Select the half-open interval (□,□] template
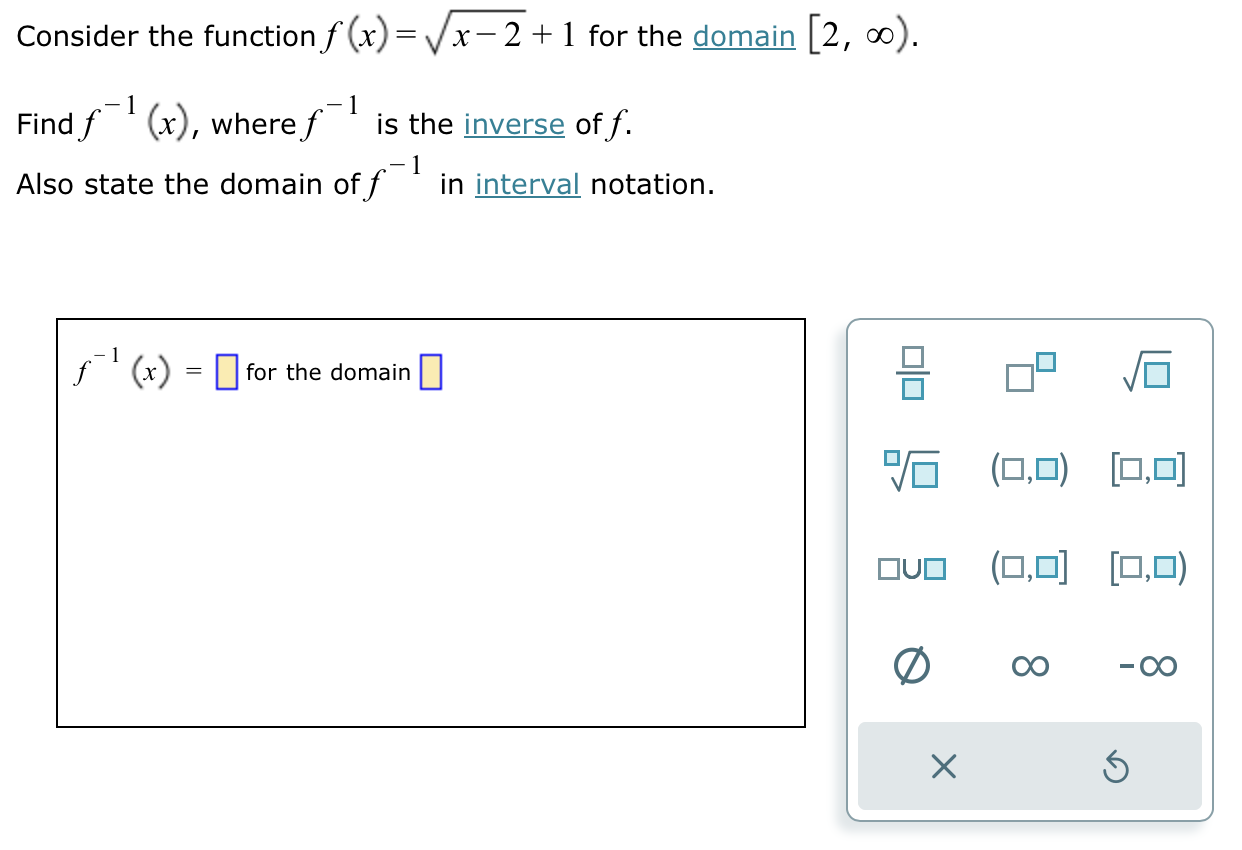This screenshot has height=850, width=1242. [x=1030, y=568]
